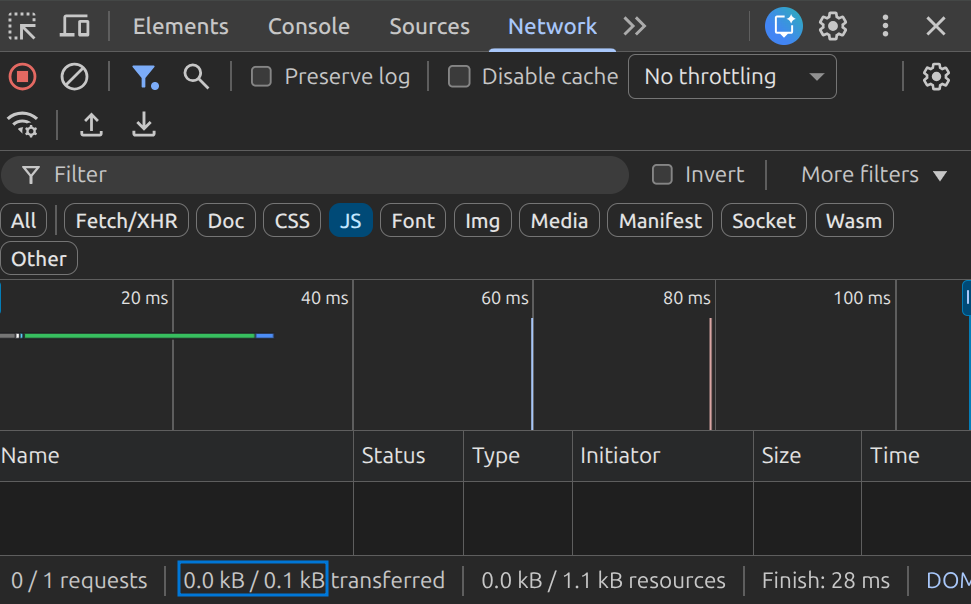Switch to the Console tab
Viewport: 971px width, 604px height.
(x=308, y=26)
